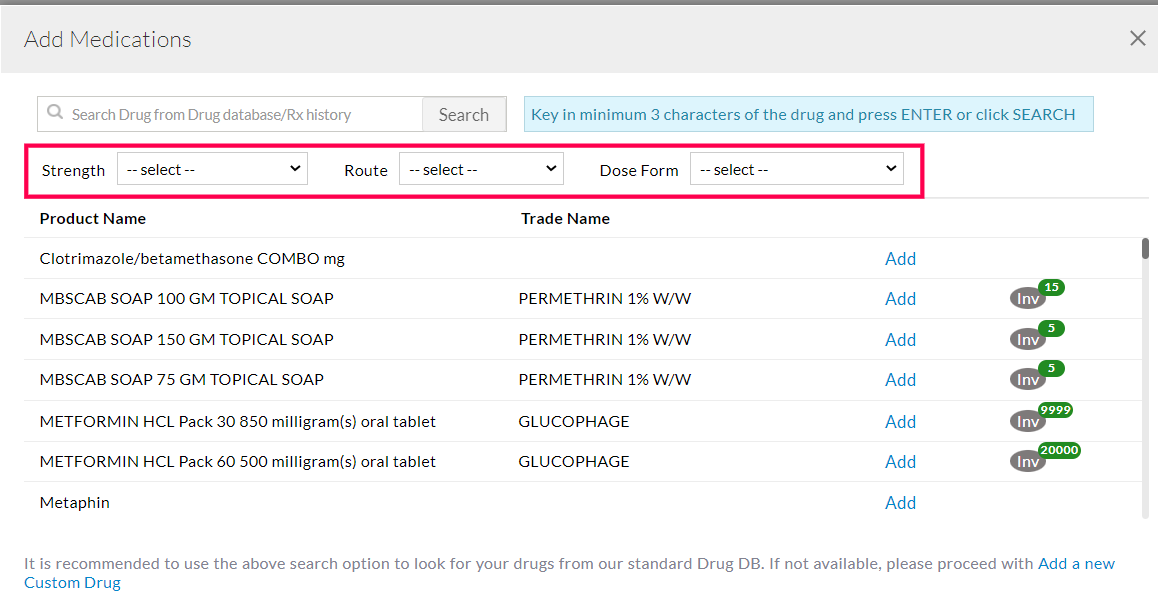Add Clotrimazole/betamethasone COMBO mg

click(x=900, y=259)
